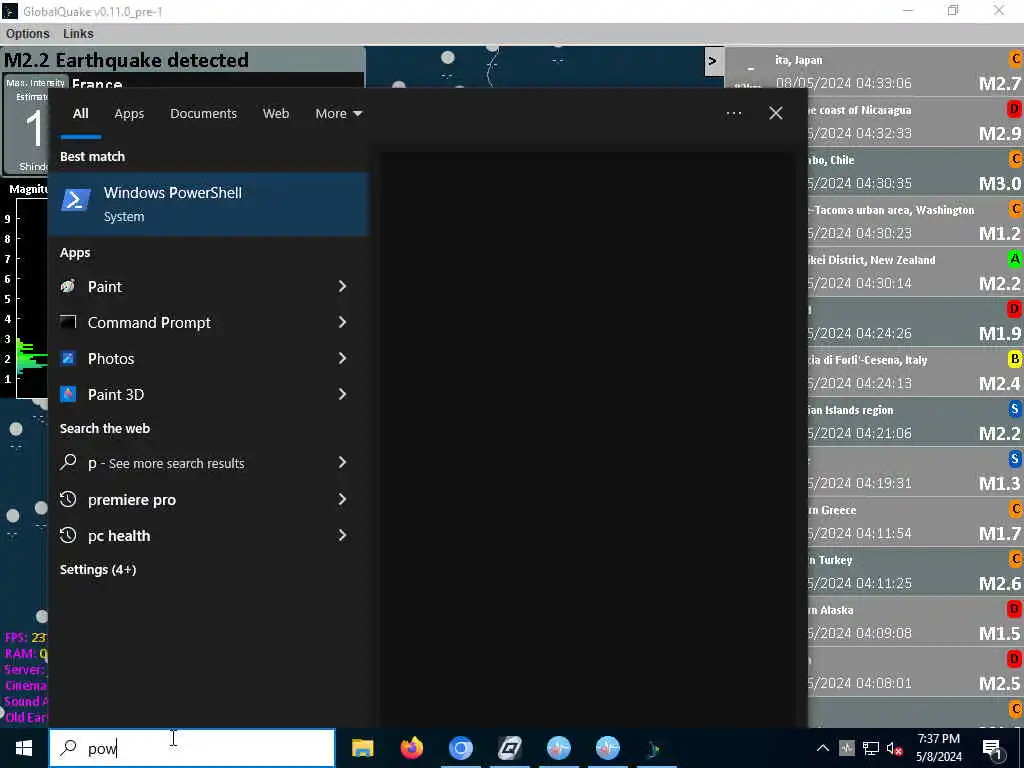Close the search panel with X
This screenshot has height=768, width=1024.
coord(776,114)
